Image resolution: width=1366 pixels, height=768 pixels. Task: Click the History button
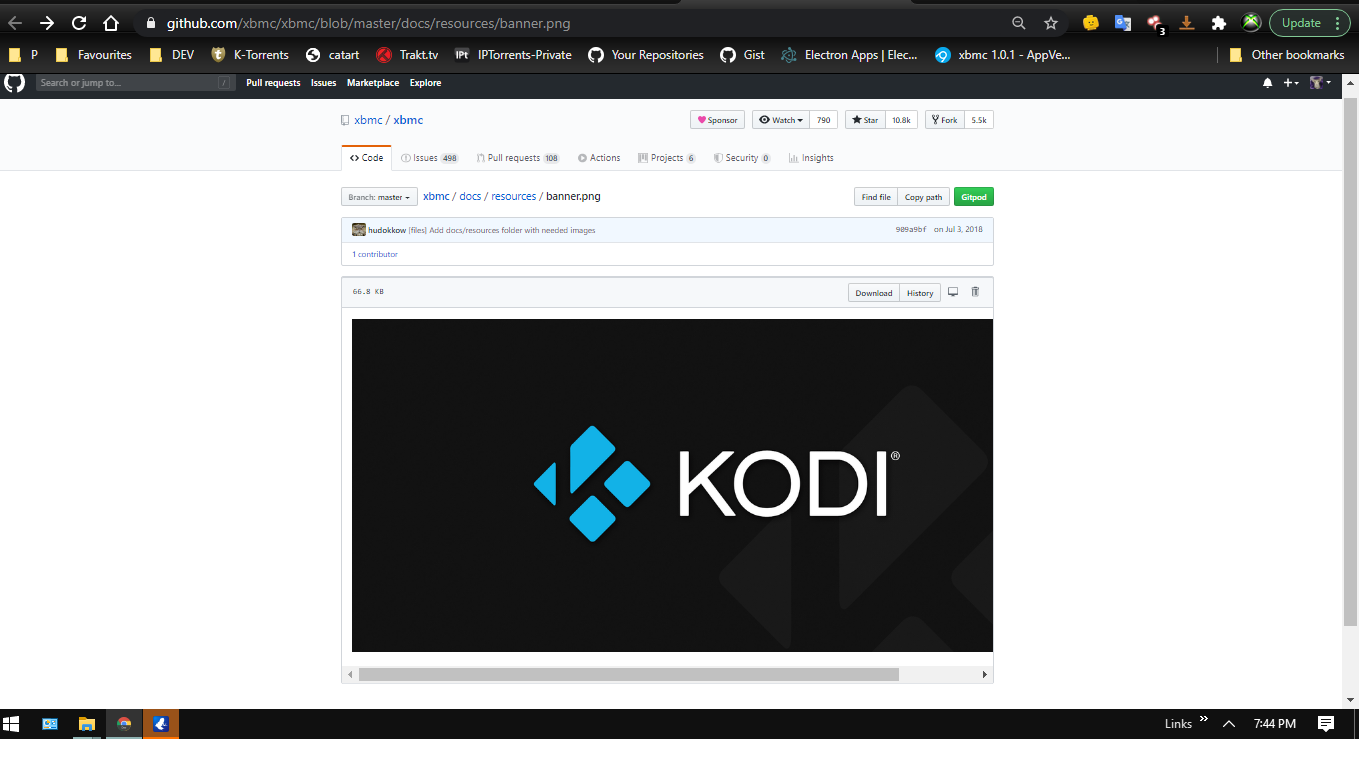tap(920, 293)
